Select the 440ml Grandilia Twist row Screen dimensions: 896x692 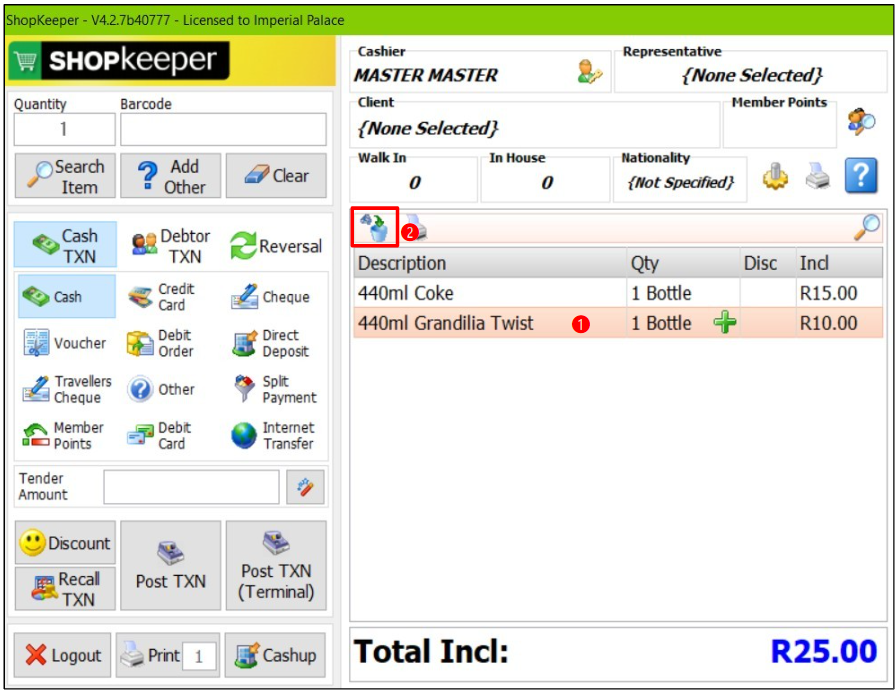pos(618,323)
